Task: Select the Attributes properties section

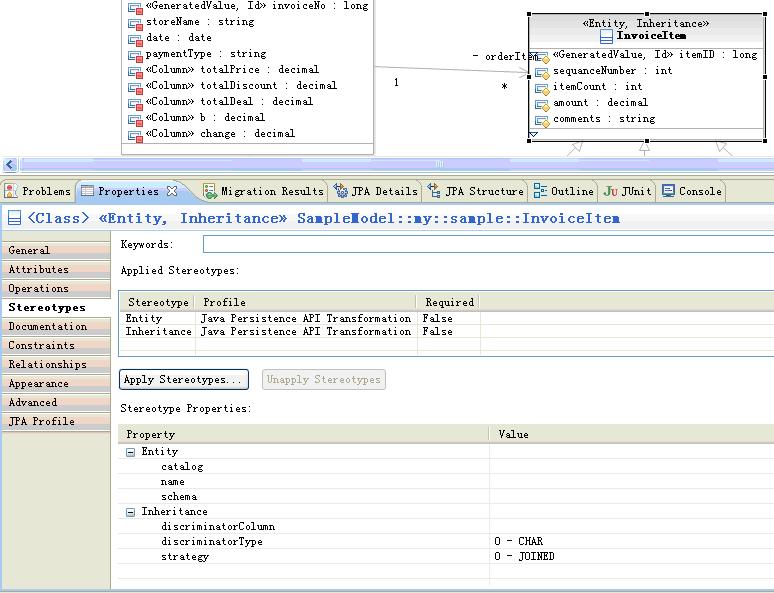Action: (x=56, y=270)
